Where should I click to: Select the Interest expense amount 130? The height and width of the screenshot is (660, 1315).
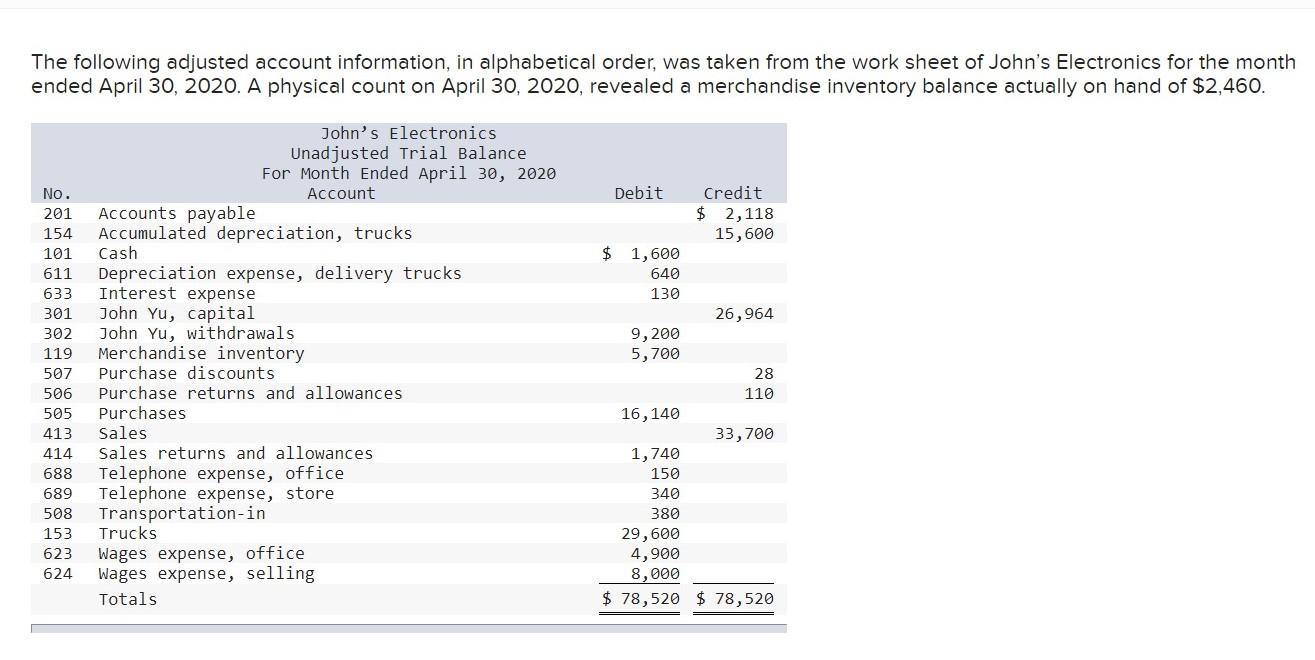tap(665, 293)
